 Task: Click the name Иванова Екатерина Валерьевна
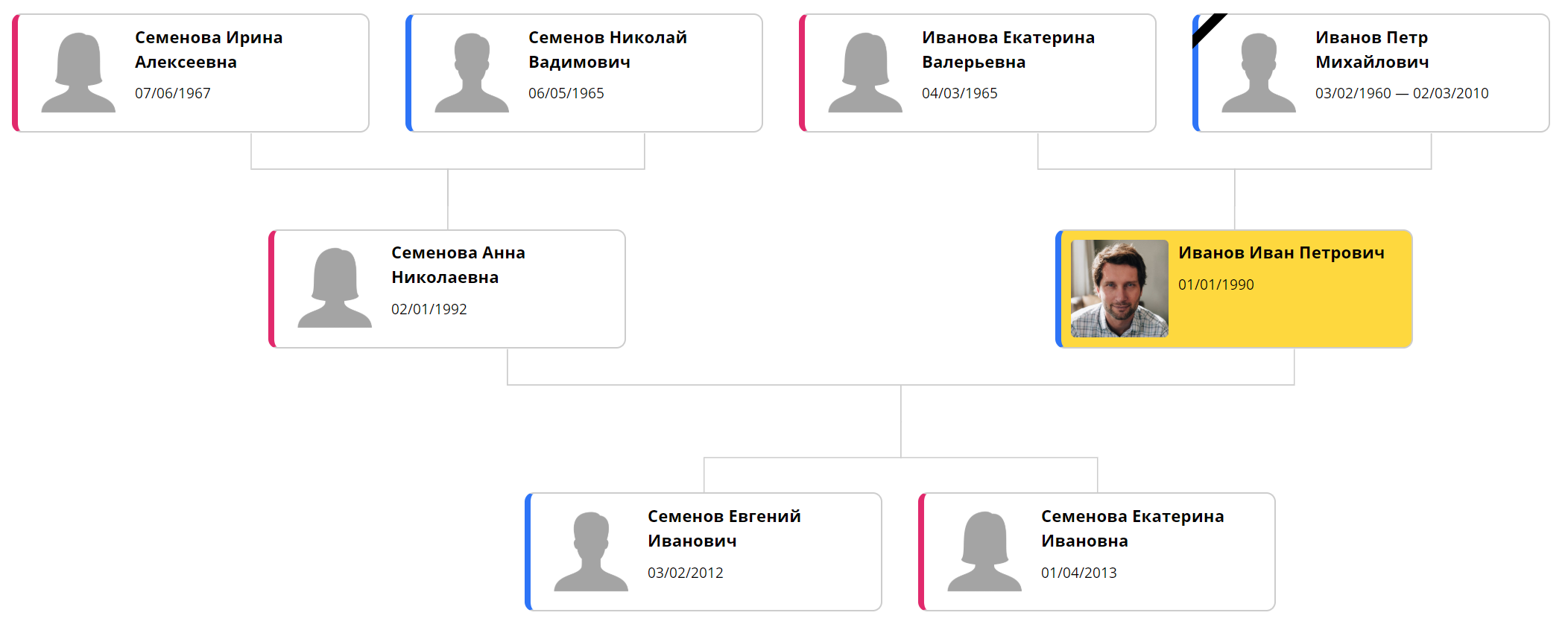(x=1008, y=50)
